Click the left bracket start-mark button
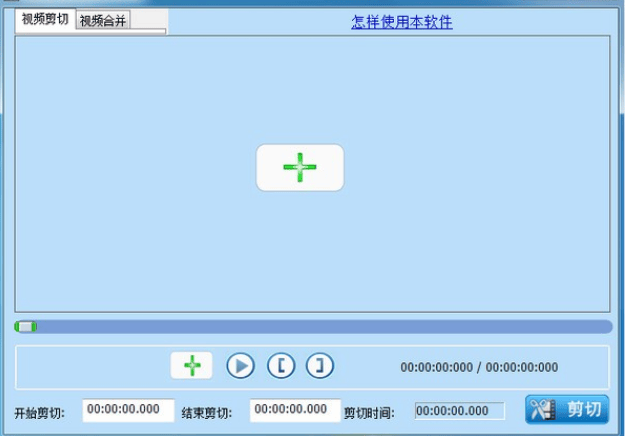This screenshot has height=436, width=625. [281, 366]
